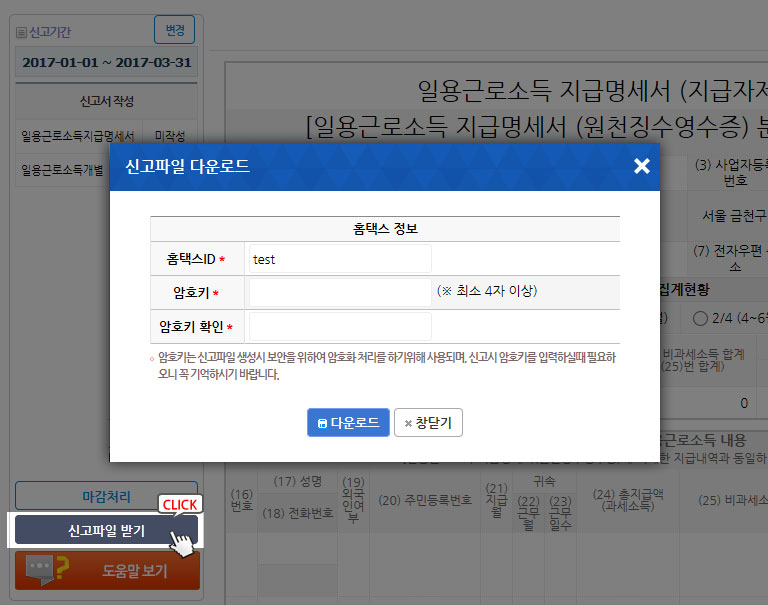768x605 pixels.
Task: Click the 홈택스 정보 table header
Action: pyautogui.click(x=385, y=229)
